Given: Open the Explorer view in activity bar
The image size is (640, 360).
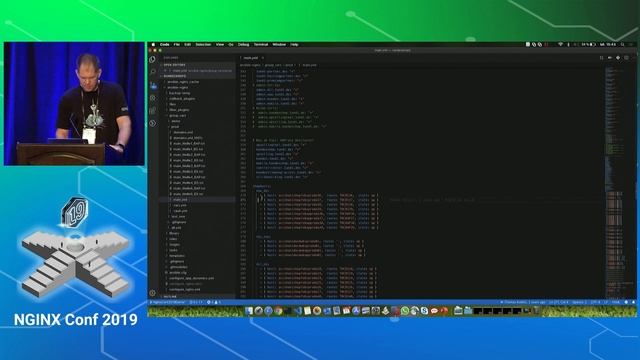Looking at the screenshot, I should coord(152,59).
